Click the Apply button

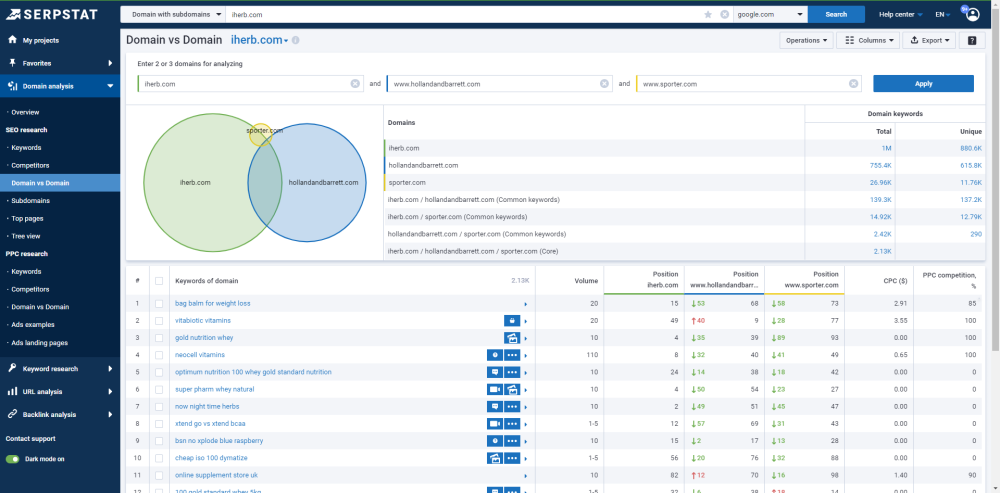(x=923, y=84)
